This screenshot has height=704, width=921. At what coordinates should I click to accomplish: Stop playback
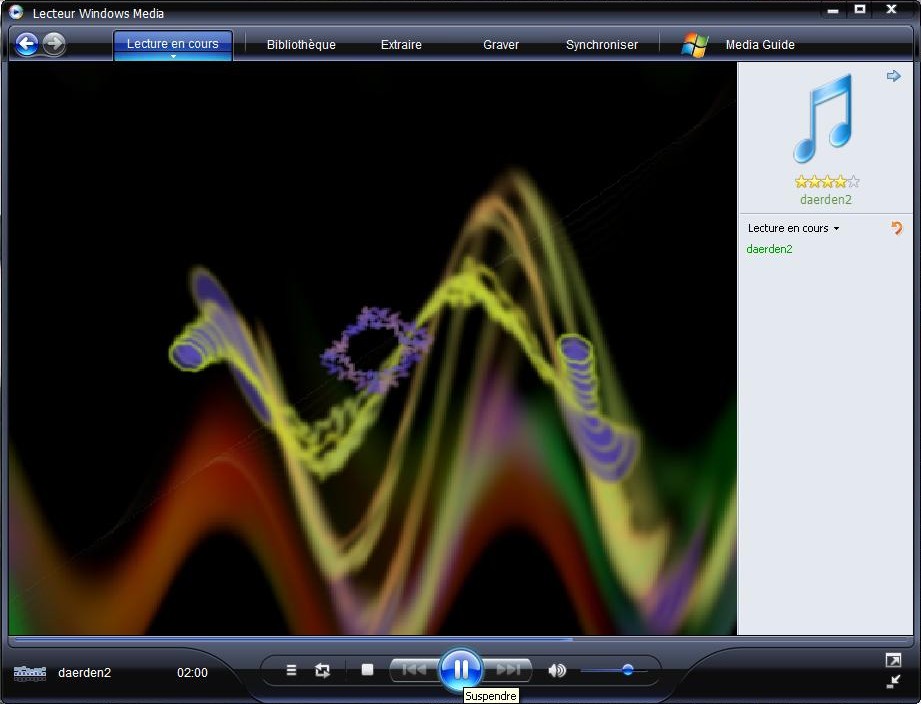pos(368,669)
